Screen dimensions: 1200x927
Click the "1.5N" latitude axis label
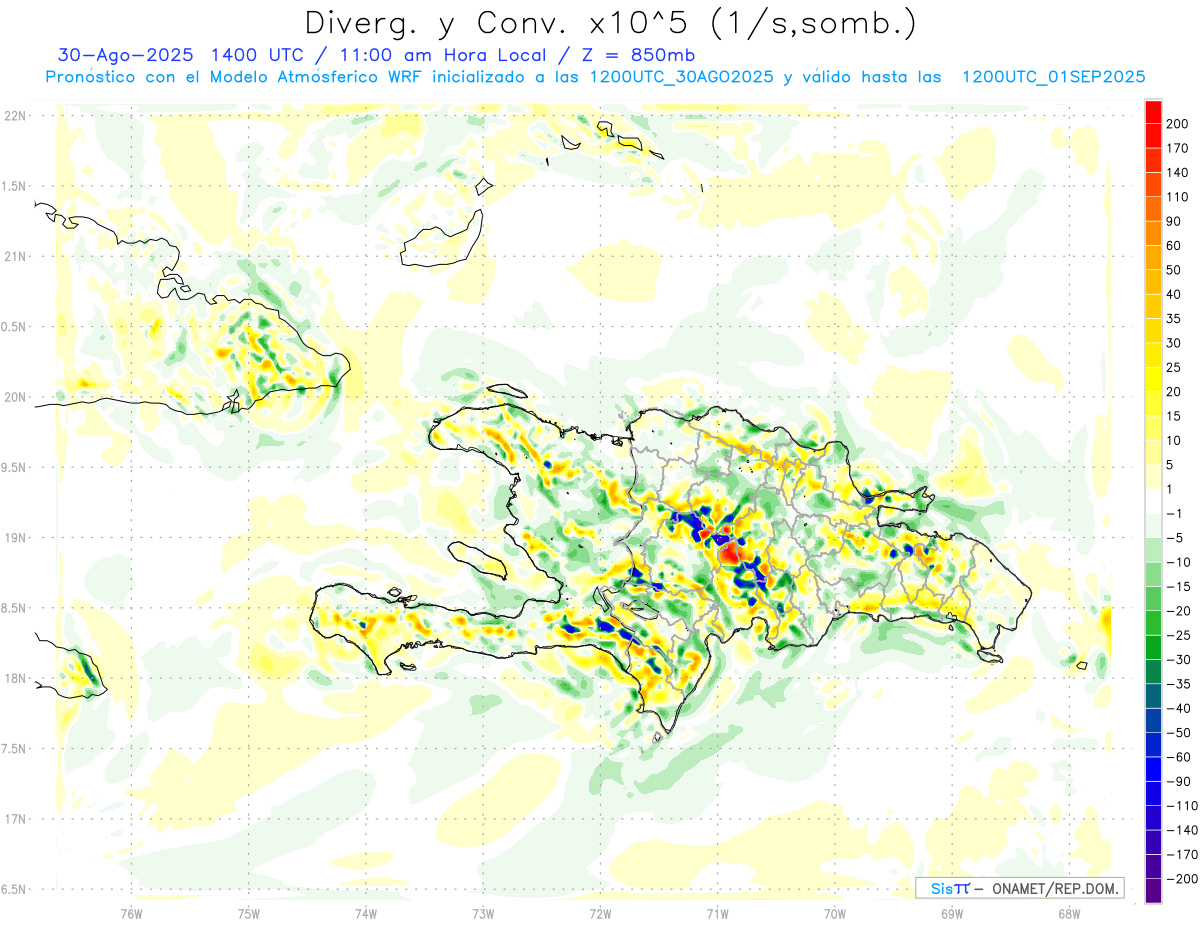pyautogui.click(x=14, y=186)
